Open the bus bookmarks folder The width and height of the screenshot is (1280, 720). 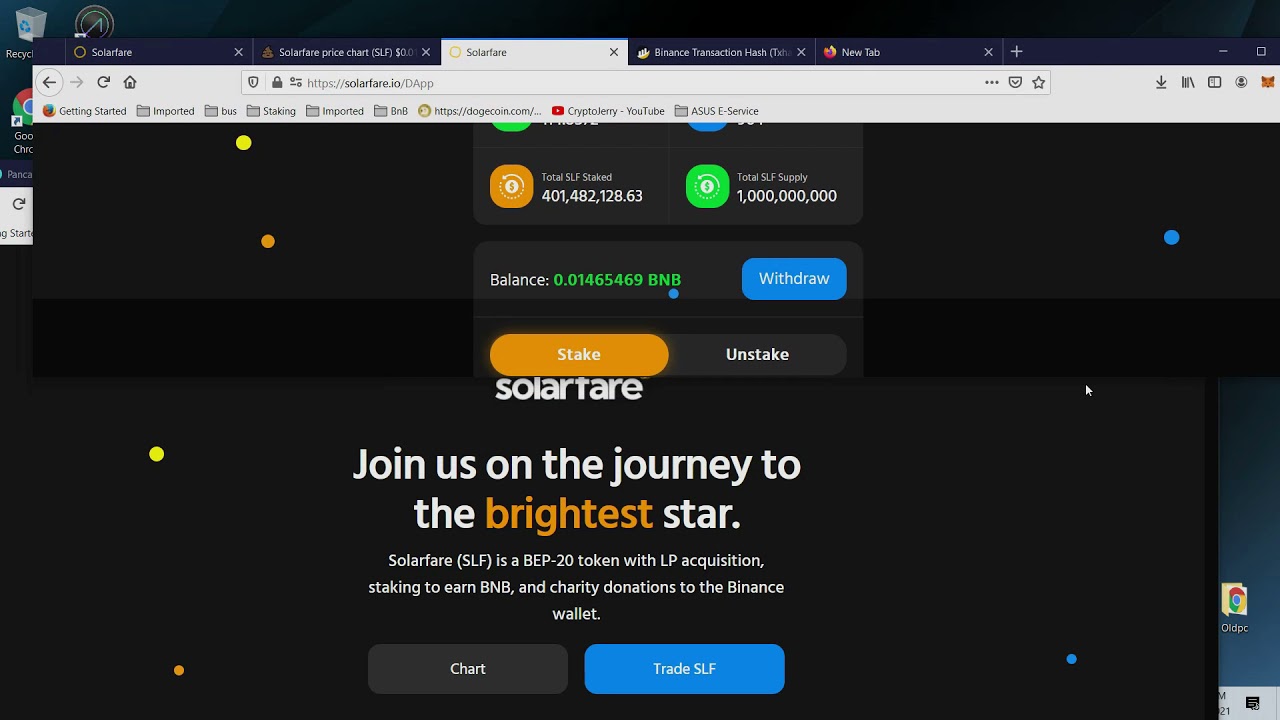pyautogui.click(x=221, y=111)
